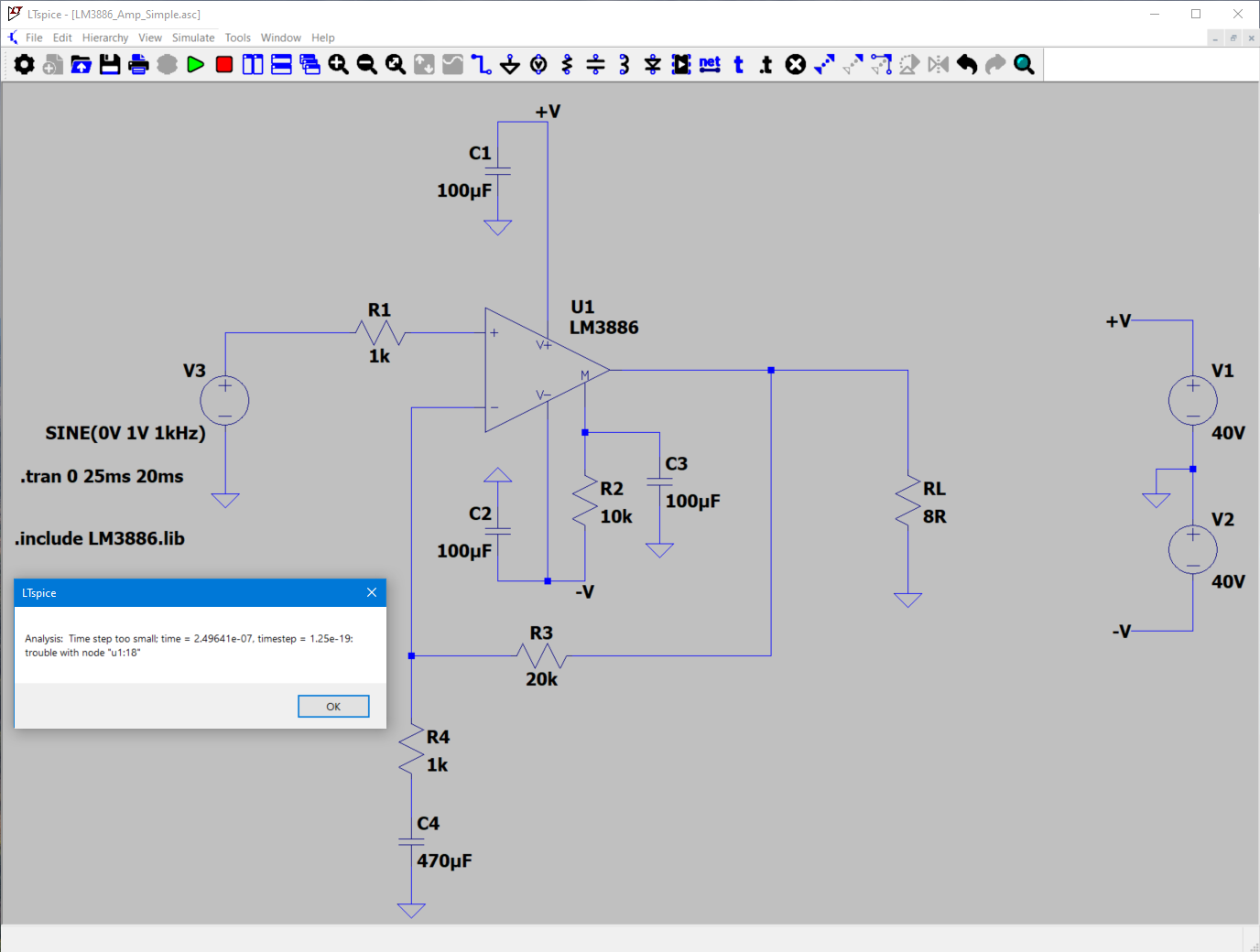Click the grey Configure Analysis toolbar icon
The width and height of the screenshot is (1260, 952).
click(167, 64)
